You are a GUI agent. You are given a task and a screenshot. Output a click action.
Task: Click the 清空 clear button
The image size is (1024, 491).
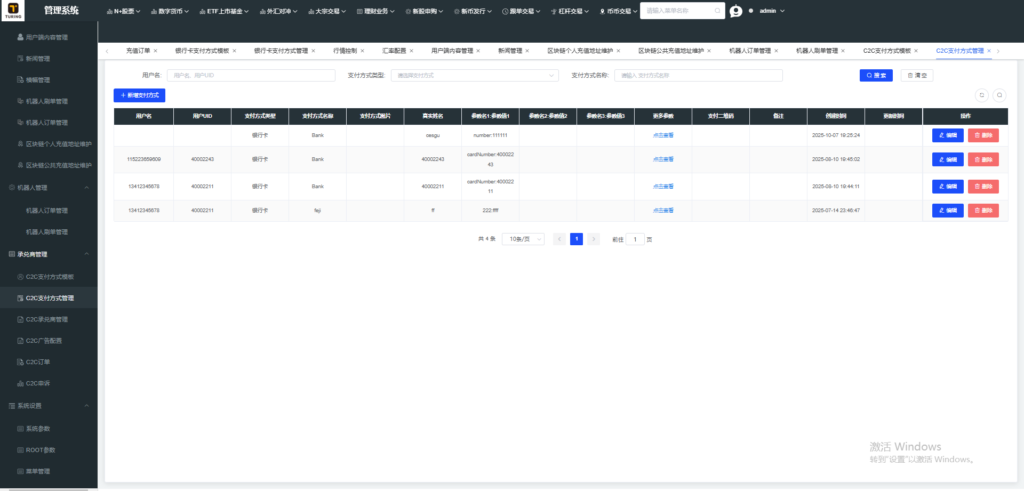[x=917, y=76]
